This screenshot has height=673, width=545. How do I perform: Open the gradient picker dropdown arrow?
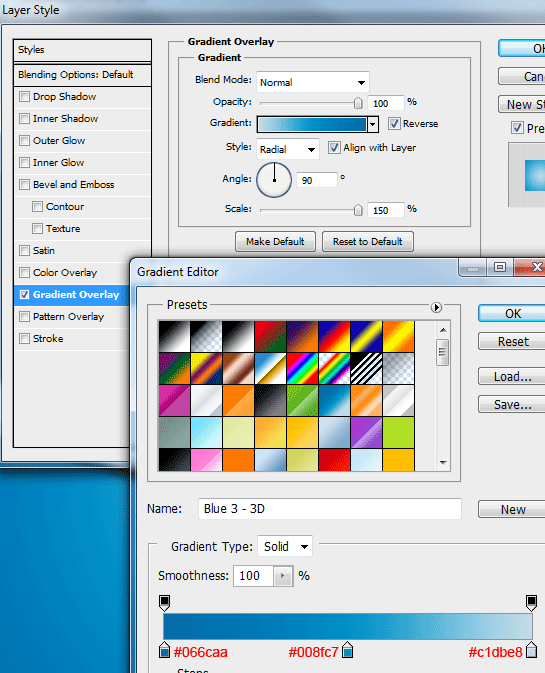[373, 124]
